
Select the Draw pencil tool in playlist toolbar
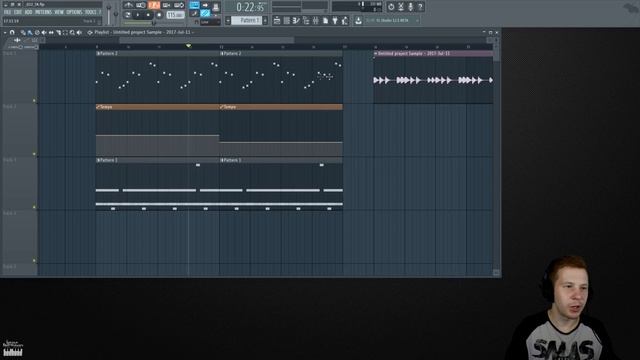pos(23,32)
